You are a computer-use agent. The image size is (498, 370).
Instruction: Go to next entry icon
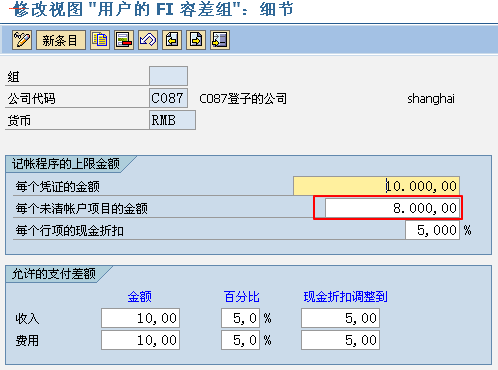[196, 40]
